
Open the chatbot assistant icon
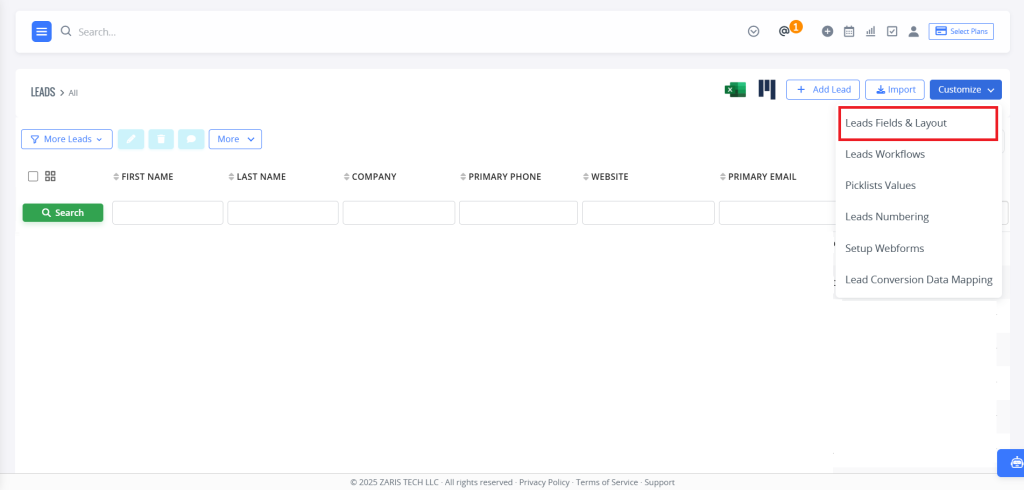[1016, 463]
